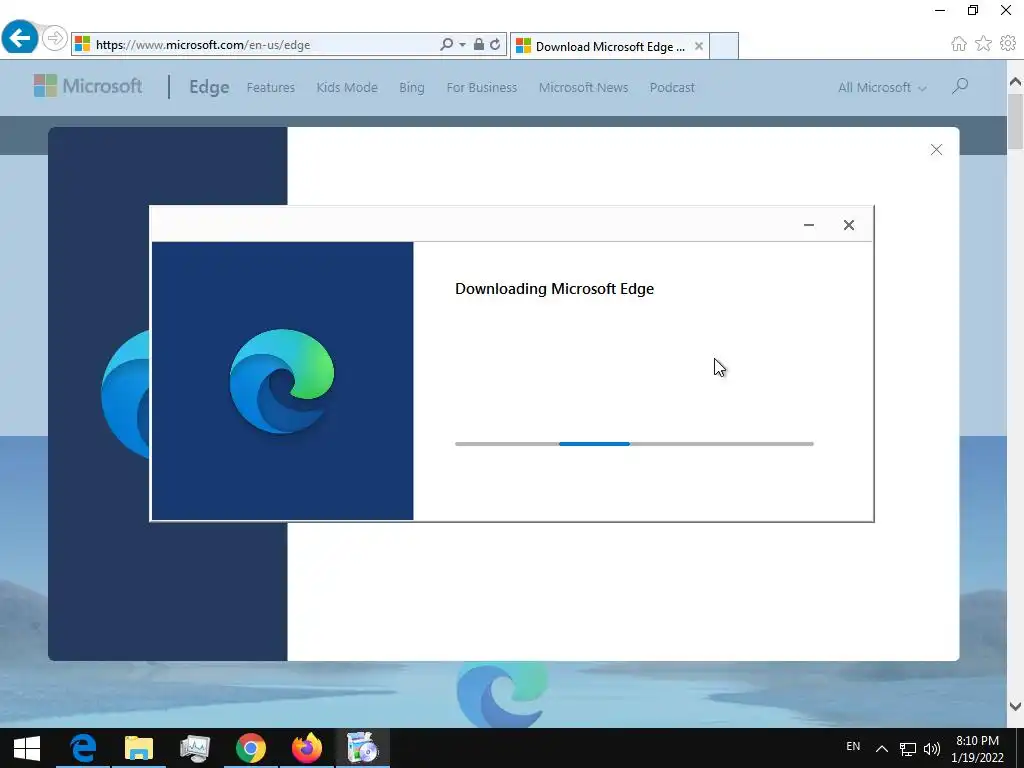Open the Podcast menu item
Image resolution: width=1024 pixels, height=768 pixels.
pyautogui.click(x=672, y=88)
